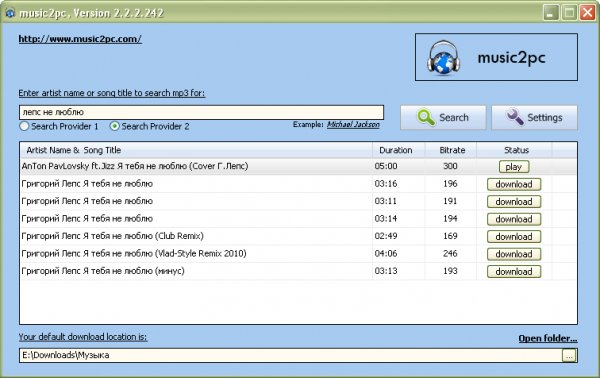Click the 196 bitrate value
The height and width of the screenshot is (378, 600).
point(450,184)
